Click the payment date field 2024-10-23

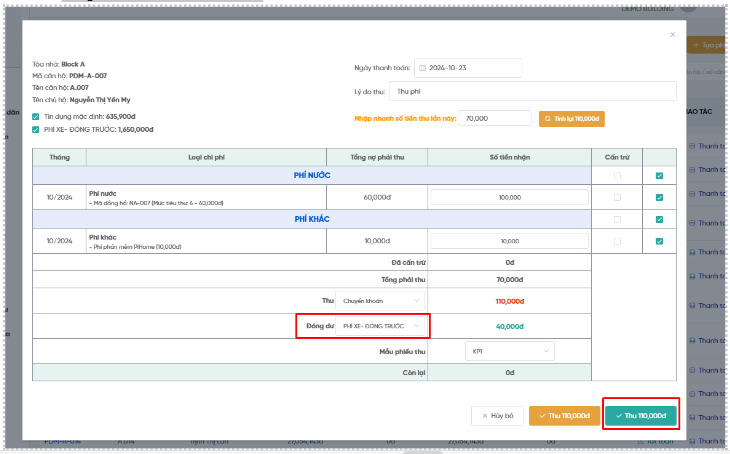(468, 68)
